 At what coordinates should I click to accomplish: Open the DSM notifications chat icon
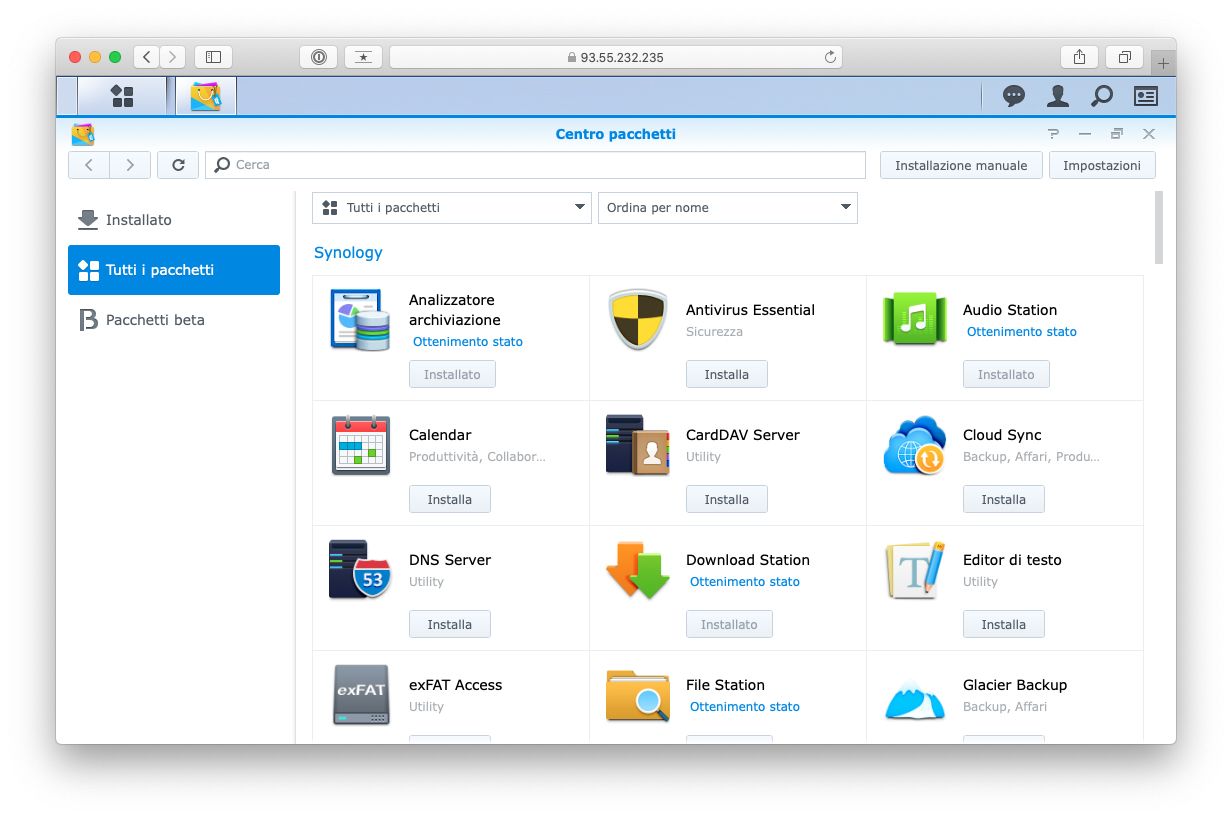click(1014, 96)
